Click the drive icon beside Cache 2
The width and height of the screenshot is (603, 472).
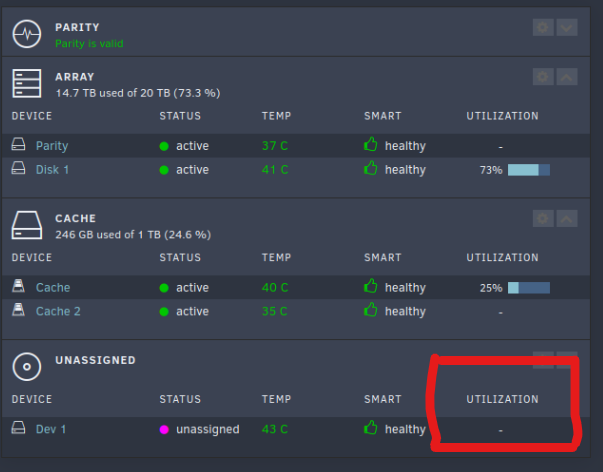point(18,310)
